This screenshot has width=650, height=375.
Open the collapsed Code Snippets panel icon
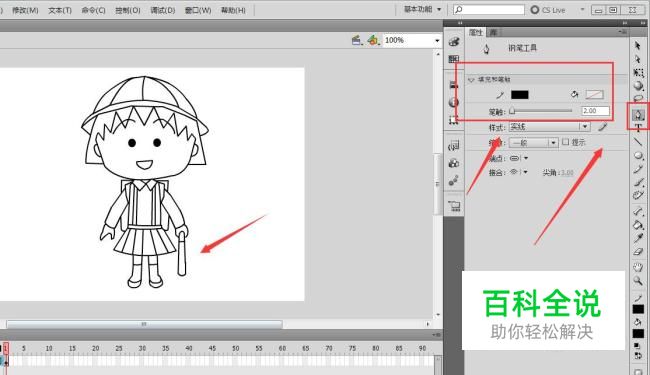point(454,145)
